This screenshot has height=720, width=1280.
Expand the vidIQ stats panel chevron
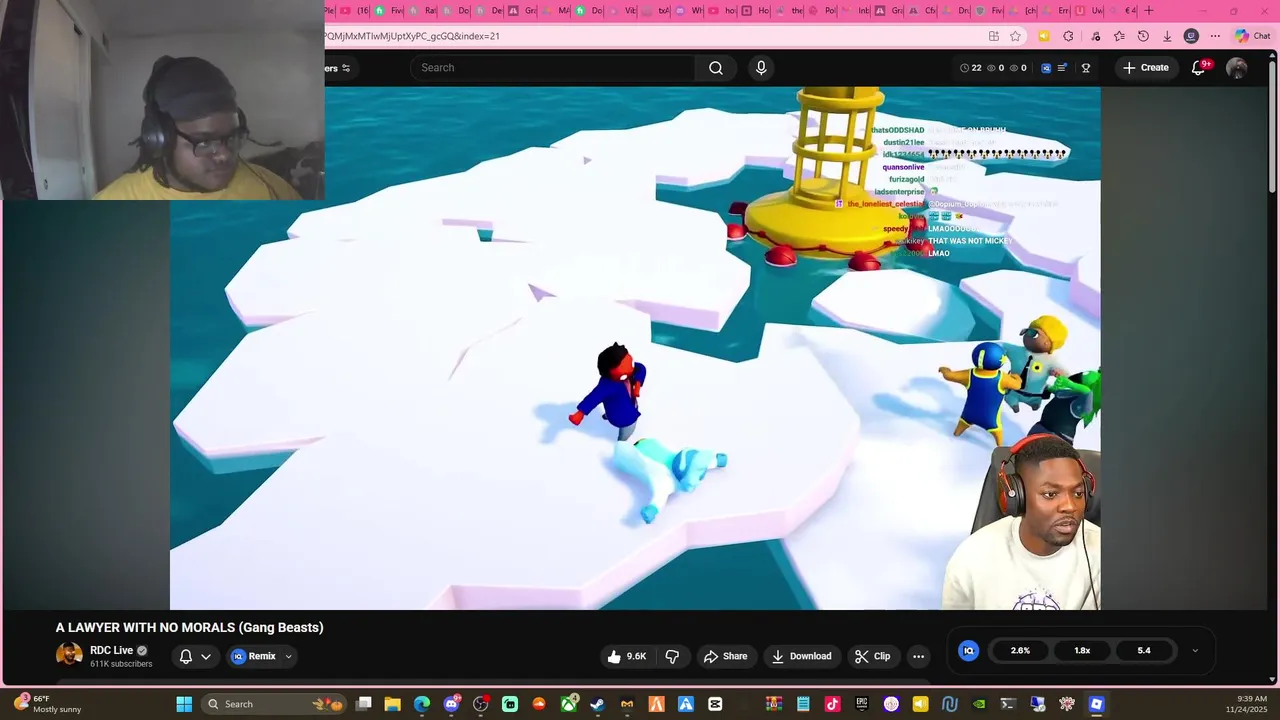click(1195, 650)
